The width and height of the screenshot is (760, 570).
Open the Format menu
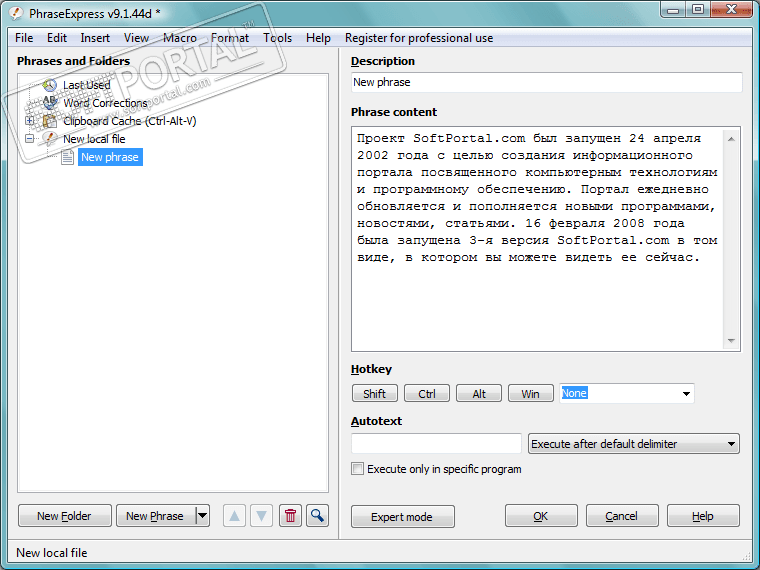[230, 38]
